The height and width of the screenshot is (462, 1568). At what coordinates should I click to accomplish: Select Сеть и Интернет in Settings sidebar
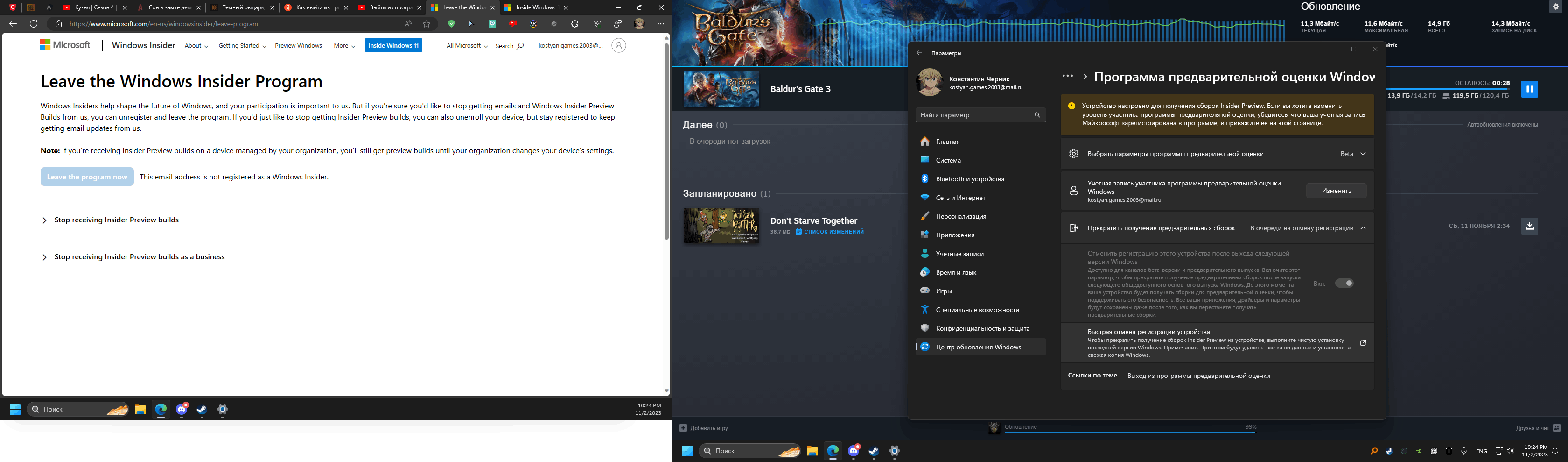[x=980, y=198]
